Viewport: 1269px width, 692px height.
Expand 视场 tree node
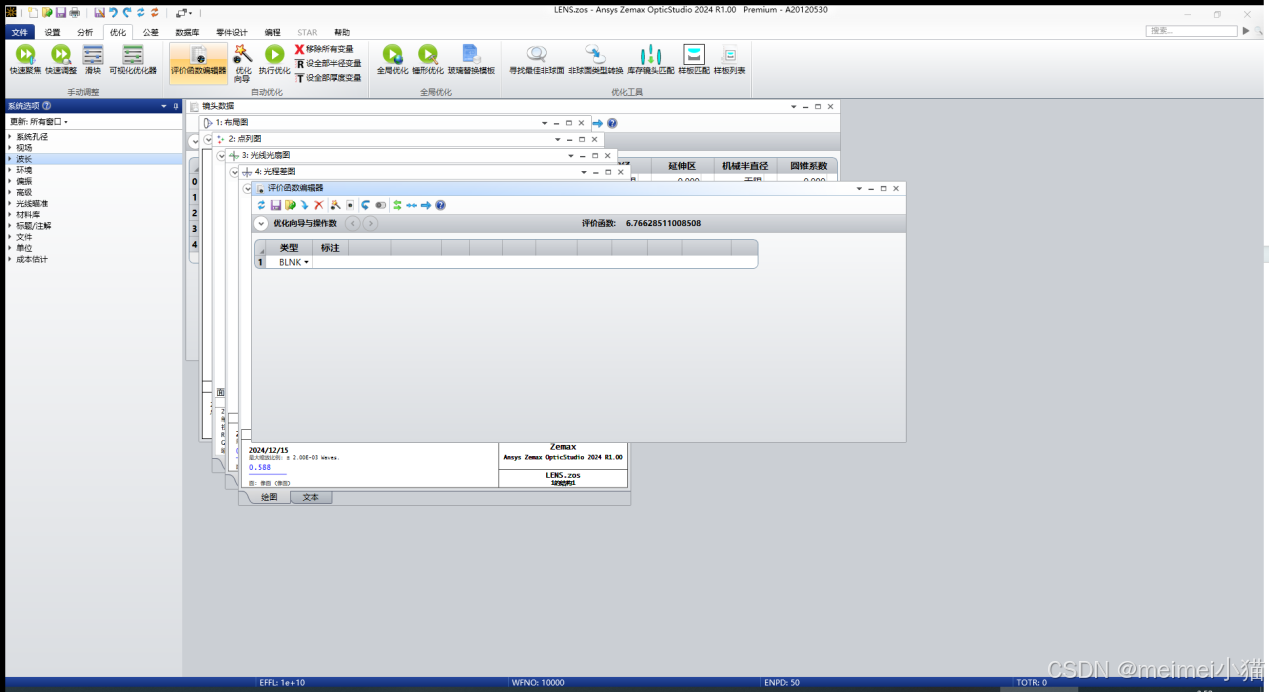(10, 148)
